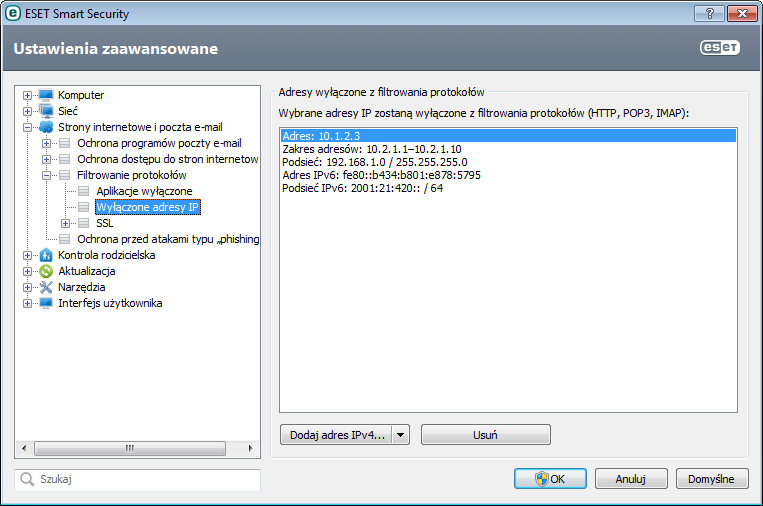The width and height of the screenshot is (763, 506).
Task: Select the Komputer tree item
Action: 81,95
